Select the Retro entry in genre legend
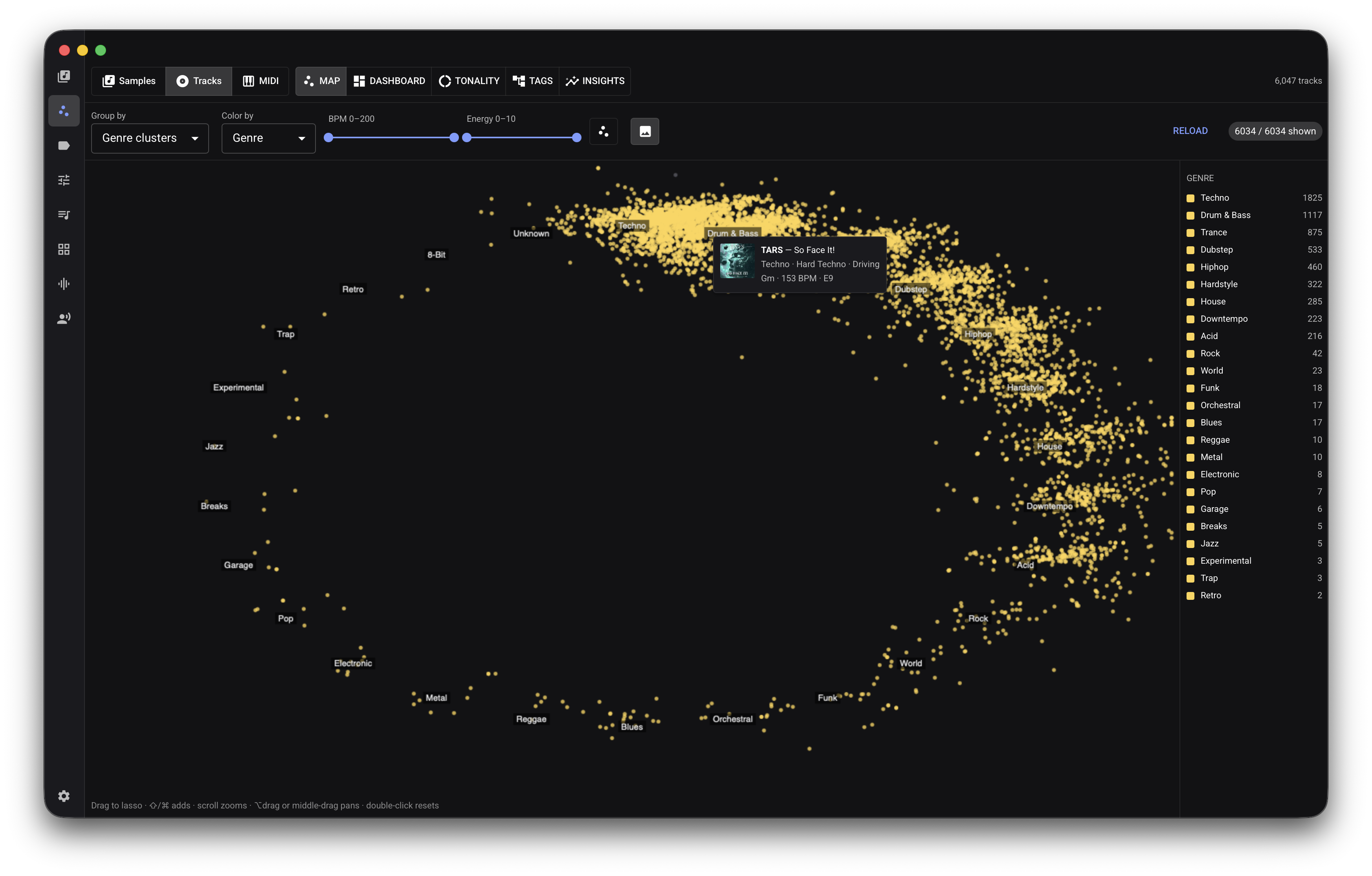 1253,595
